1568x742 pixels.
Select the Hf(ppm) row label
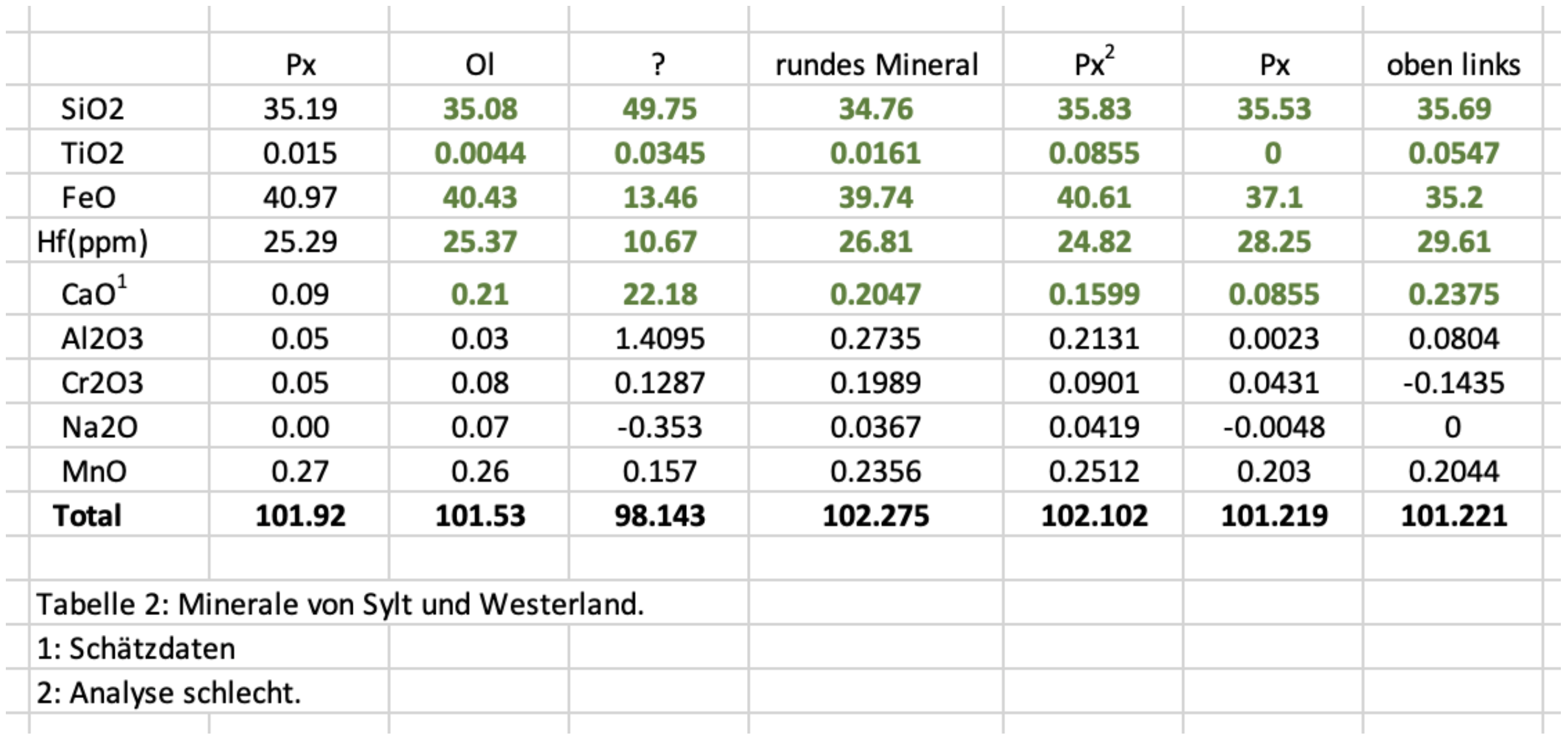tap(92, 242)
